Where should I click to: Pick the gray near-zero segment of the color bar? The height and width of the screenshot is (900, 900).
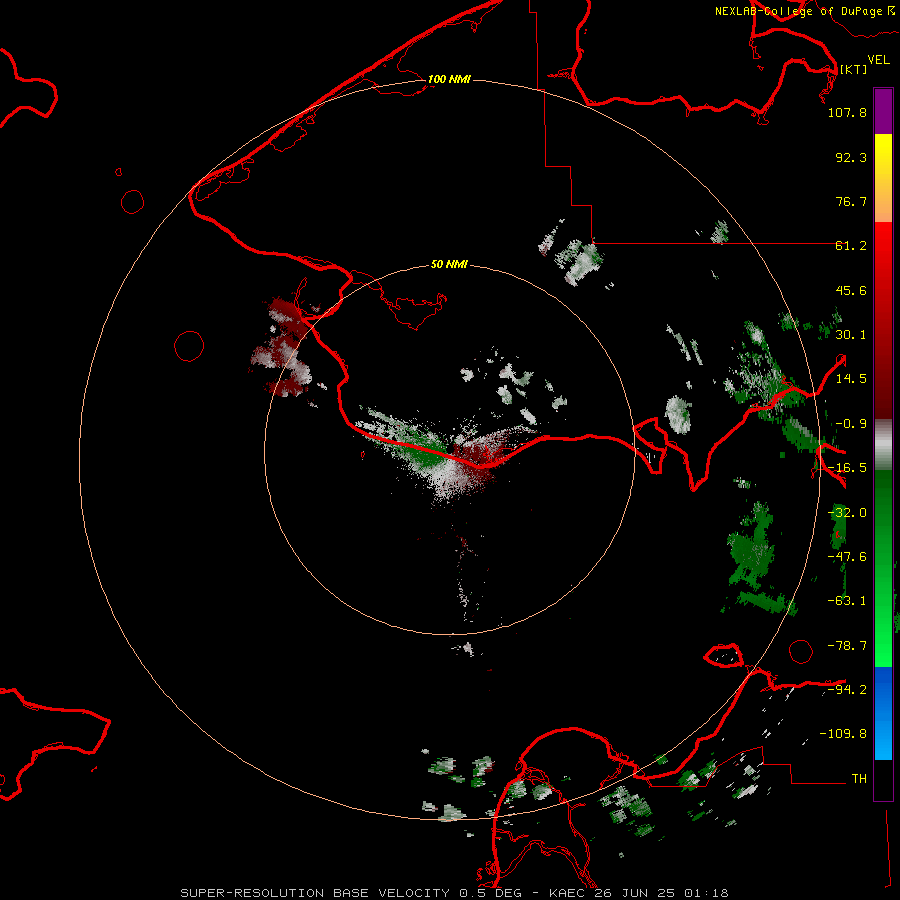pos(883,445)
